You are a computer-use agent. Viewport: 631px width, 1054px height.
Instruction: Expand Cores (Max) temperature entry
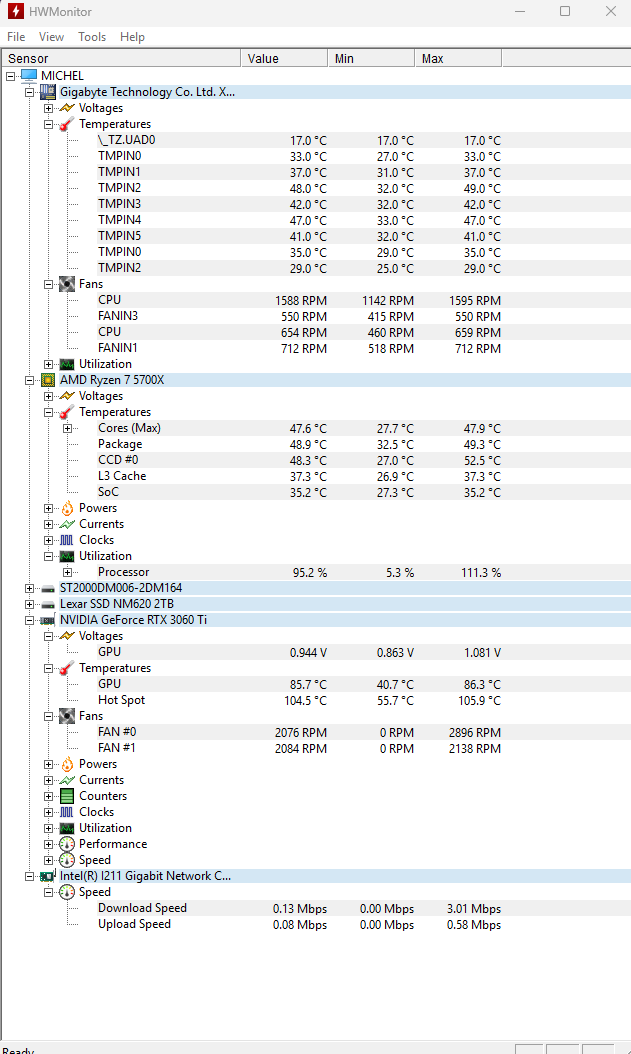coord(67,429)
